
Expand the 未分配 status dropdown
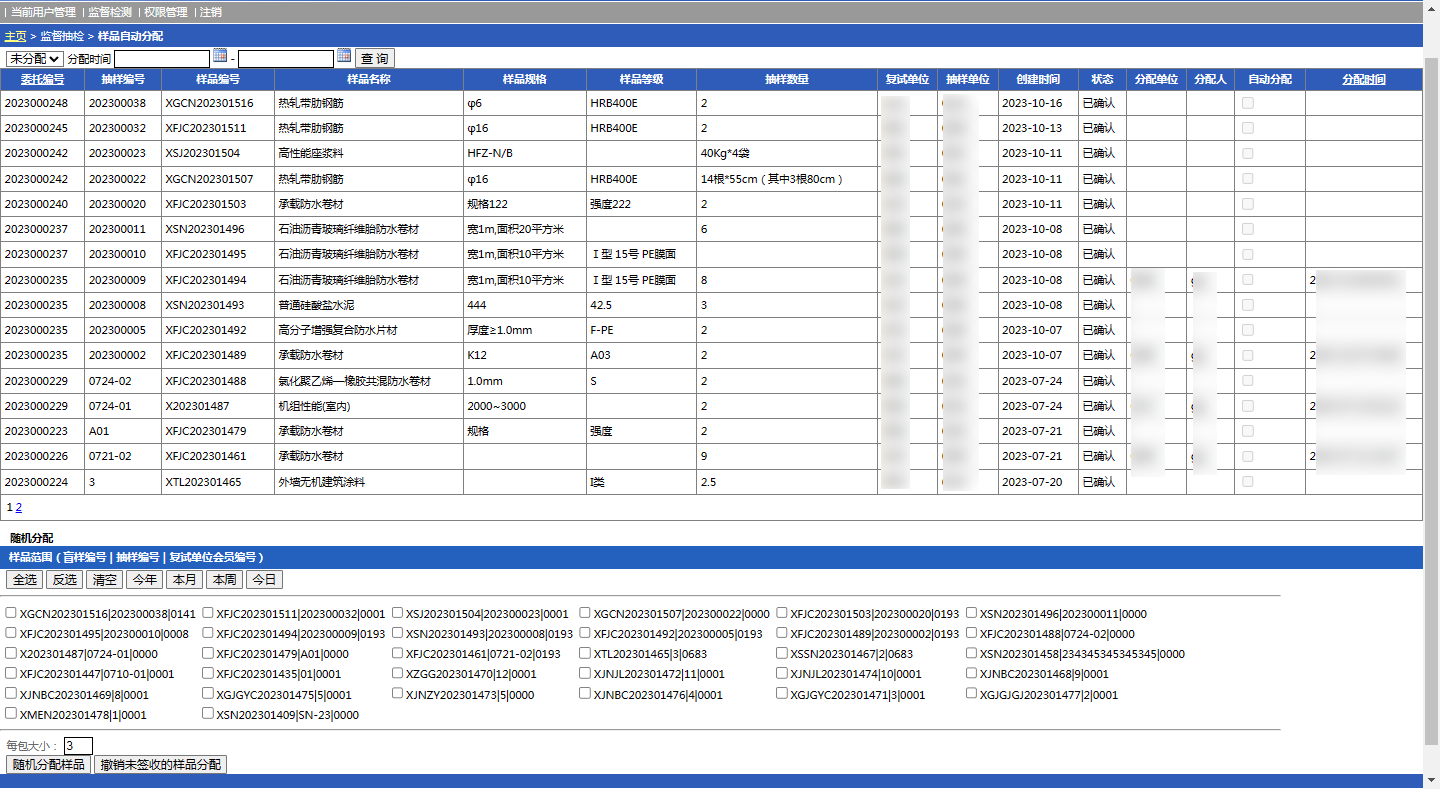[x=35, y=59]
